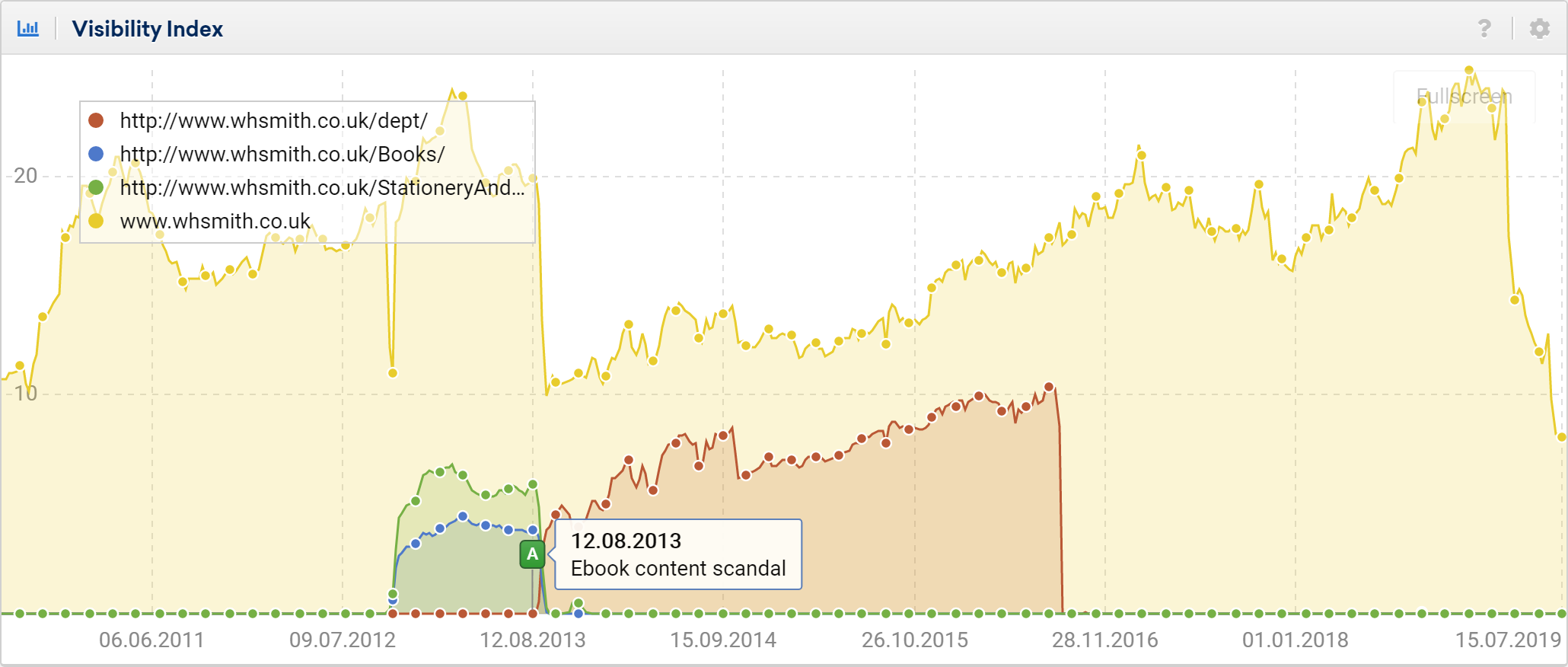The image size is (1568, 667).
Task: Click the 20 y-axis label
Action: [25, 176]
